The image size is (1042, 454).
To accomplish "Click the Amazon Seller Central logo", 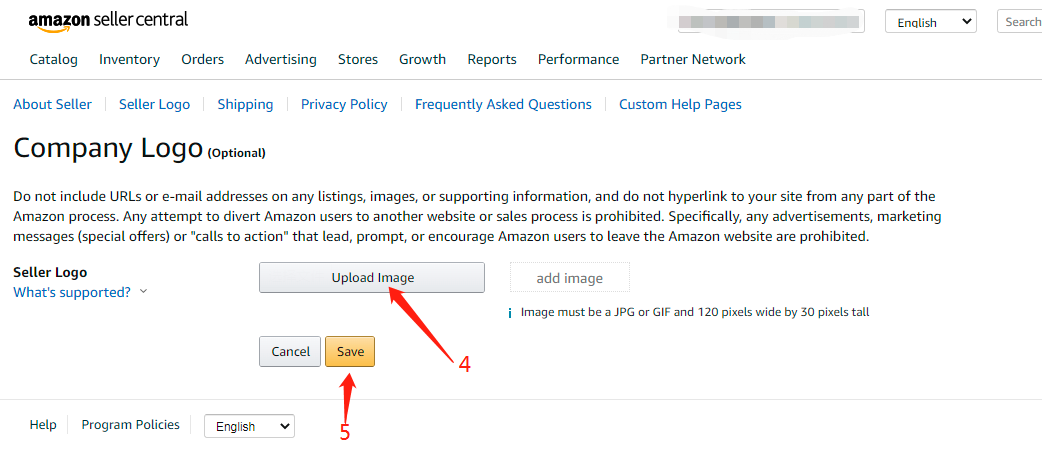I will point(108,20).
